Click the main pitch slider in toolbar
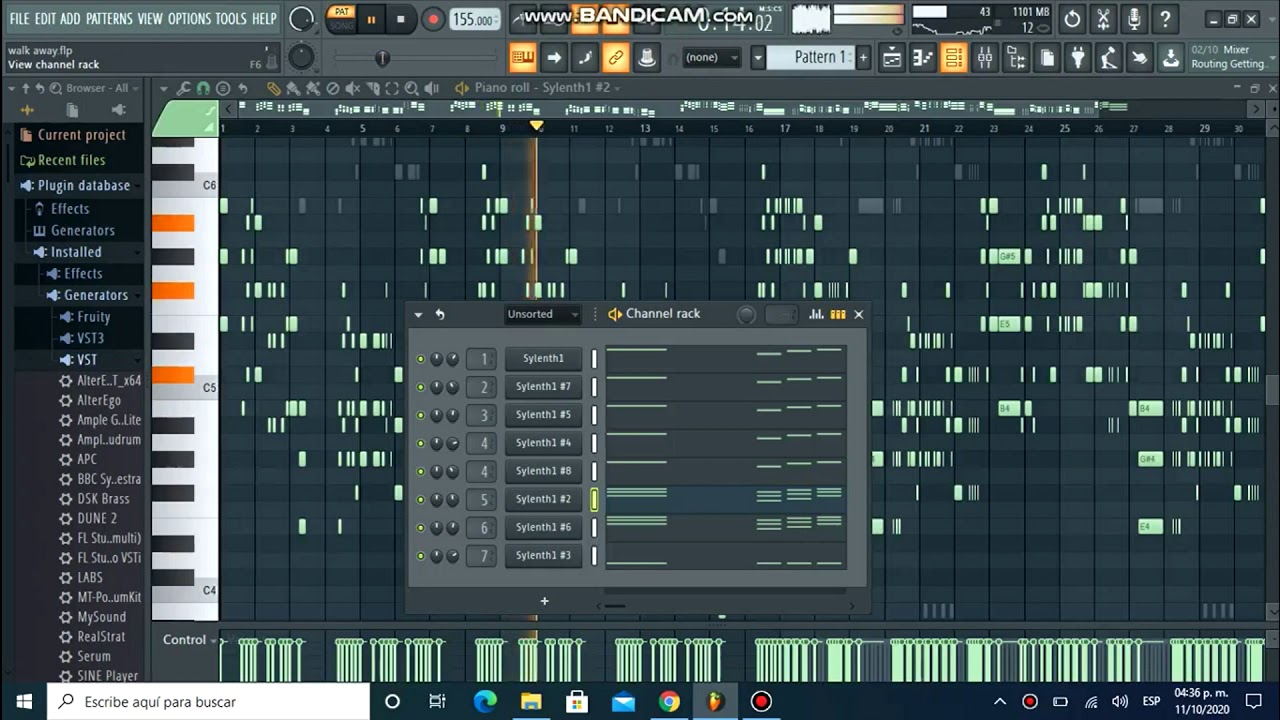Image resolution: width=1280 pixels, height=720 pixels. coord(381,58)
